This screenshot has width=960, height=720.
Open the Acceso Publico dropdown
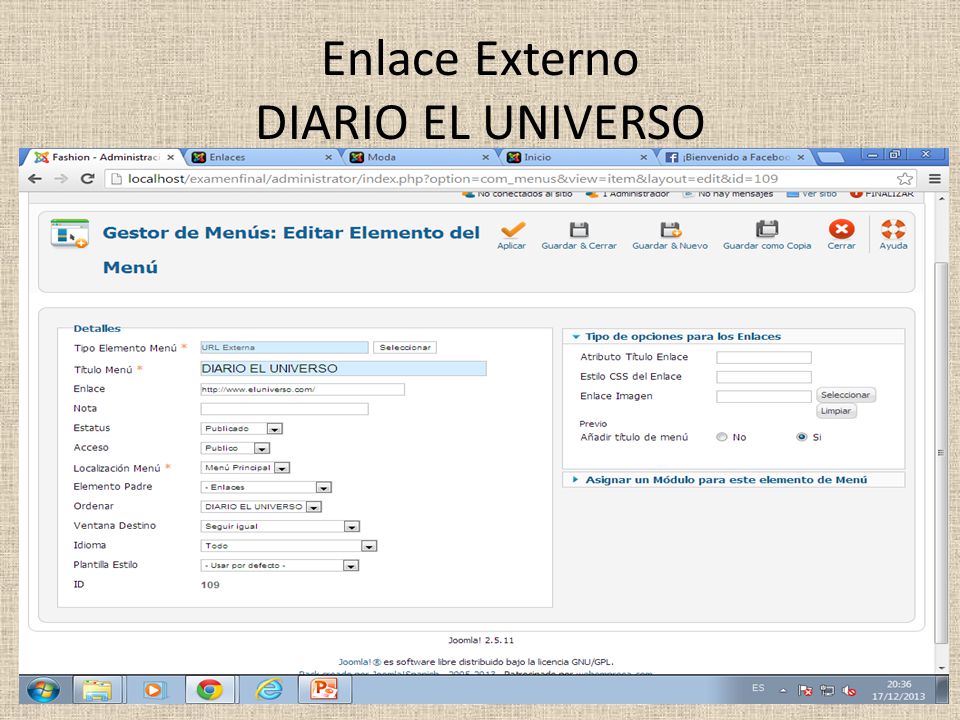point(235,448)
